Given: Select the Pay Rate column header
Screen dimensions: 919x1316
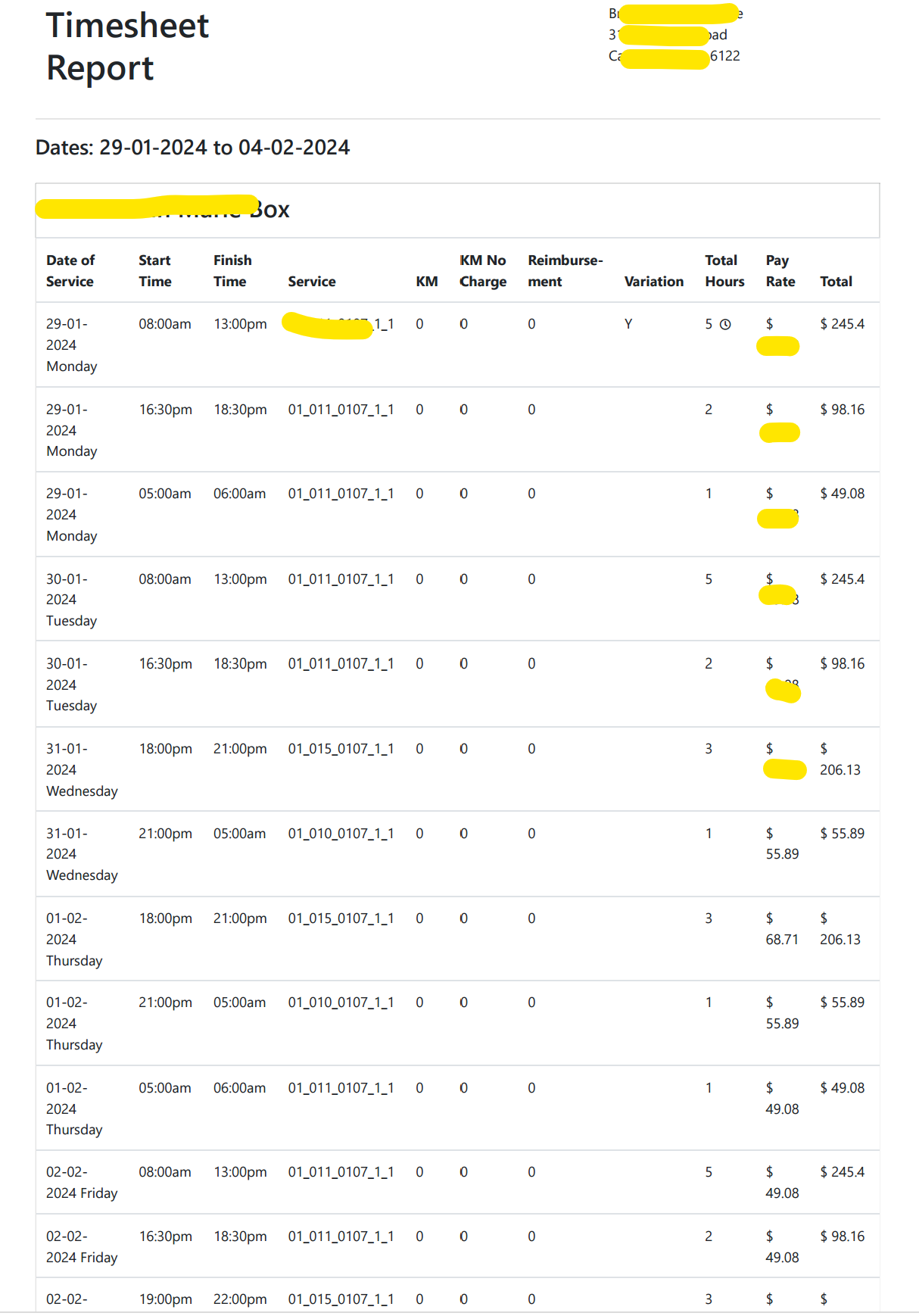Looking at the screenshot, I should [x=780, y=271].
